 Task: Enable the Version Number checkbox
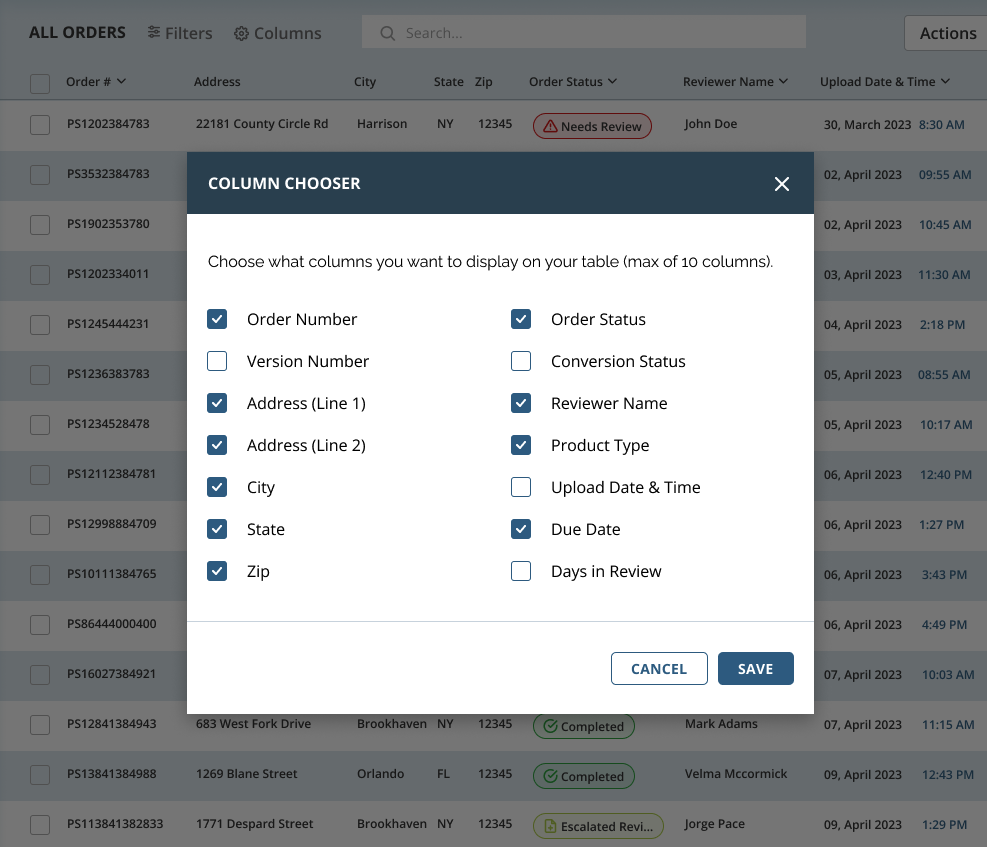[217, 361]
